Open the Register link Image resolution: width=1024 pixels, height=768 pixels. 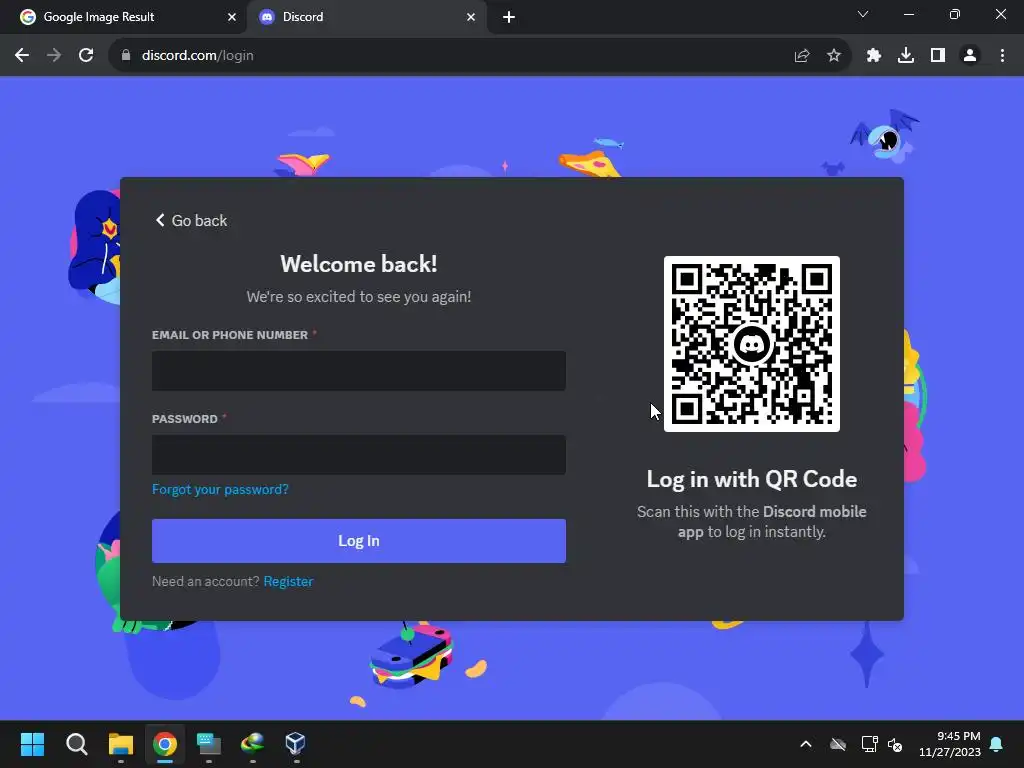tap(288, 581)
